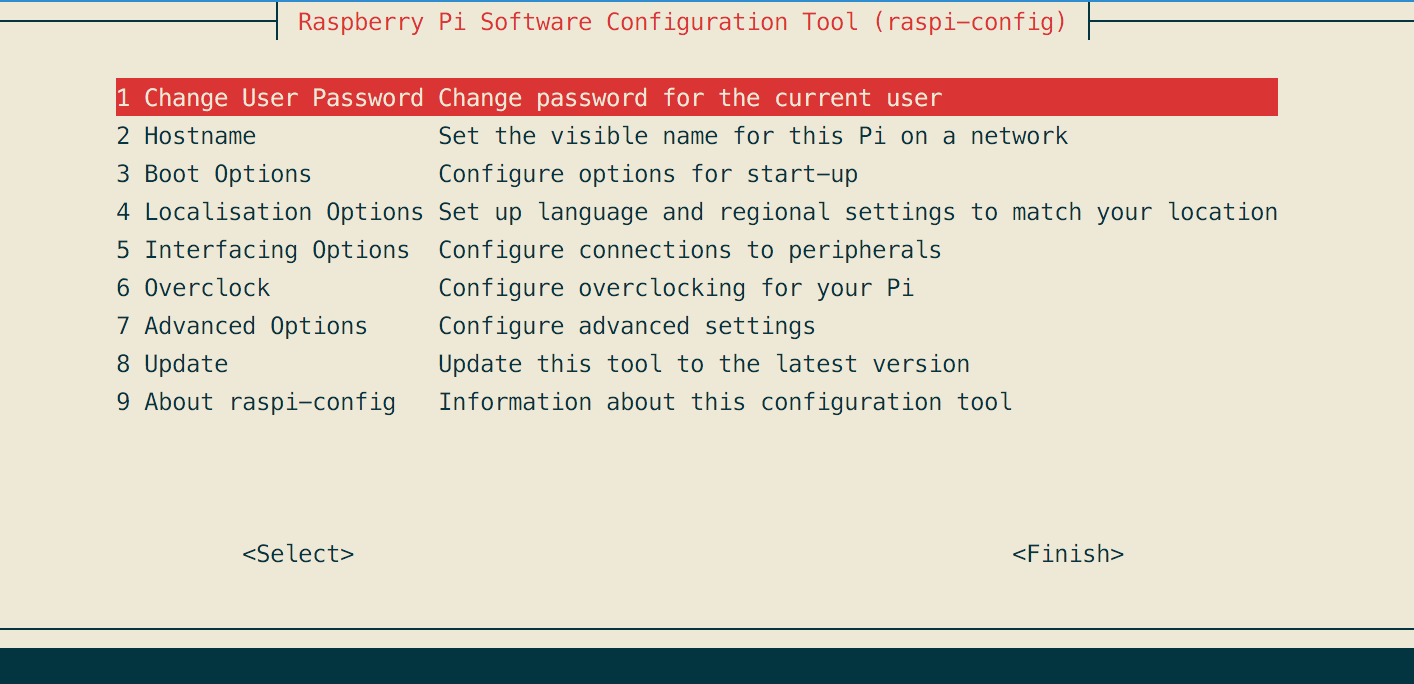Activate the <Select> button
The width and height of the screenshot is (1414, 684).
(x=298, y=554)
